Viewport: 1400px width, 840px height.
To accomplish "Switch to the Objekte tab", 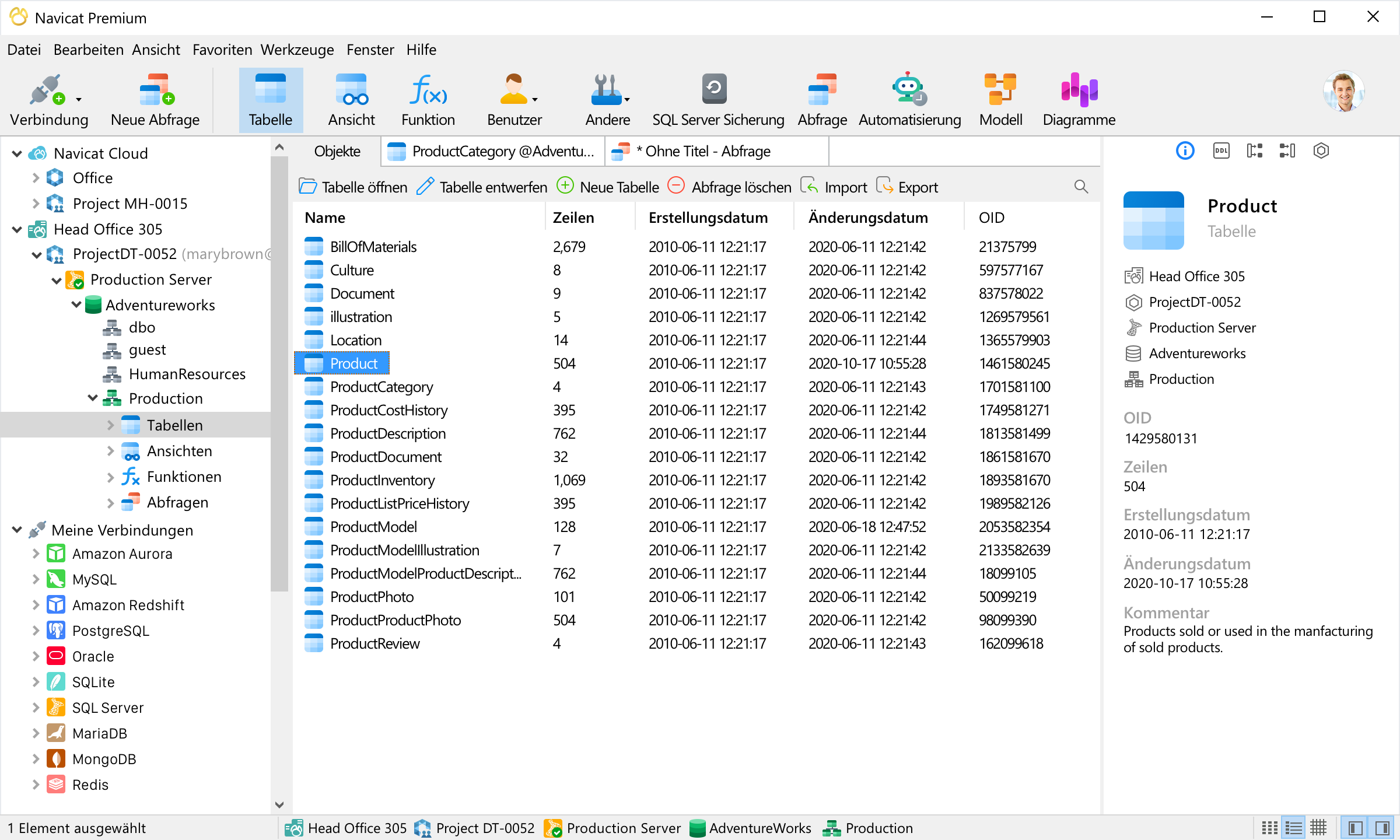I will click(x=337, y=152).
